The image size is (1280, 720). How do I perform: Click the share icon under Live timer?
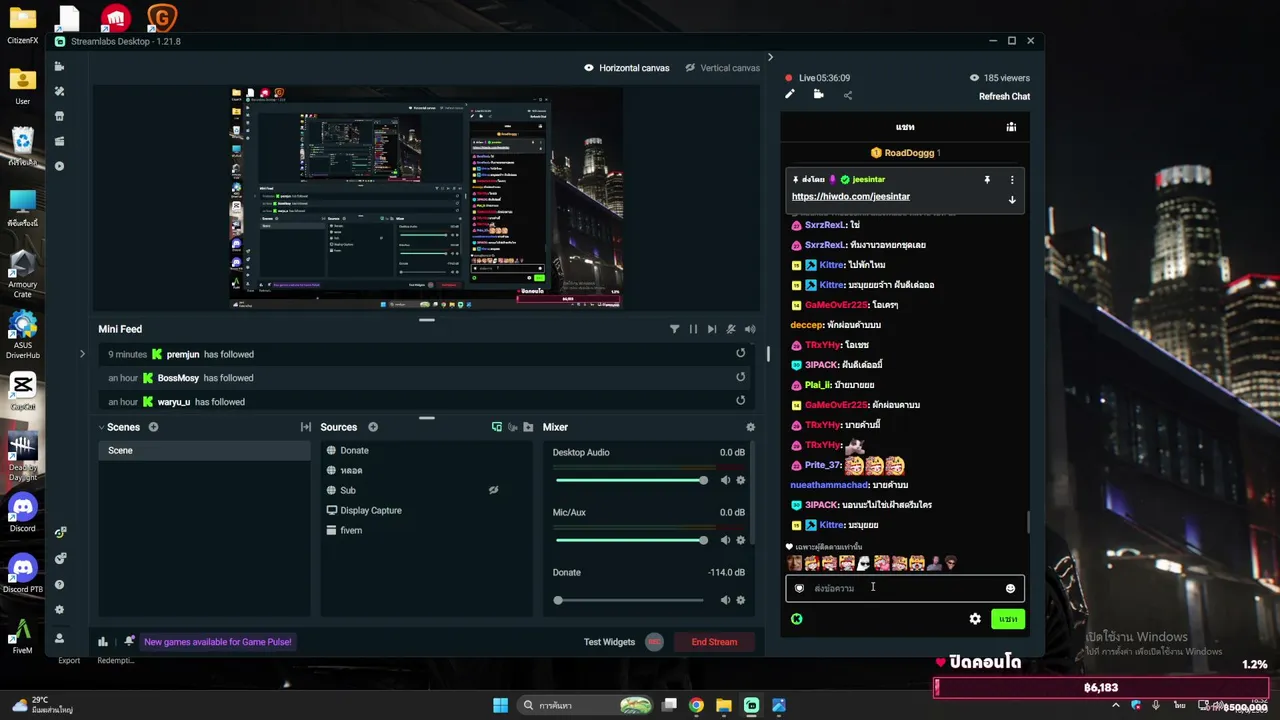pyautogui.click(x=848, y=96)
